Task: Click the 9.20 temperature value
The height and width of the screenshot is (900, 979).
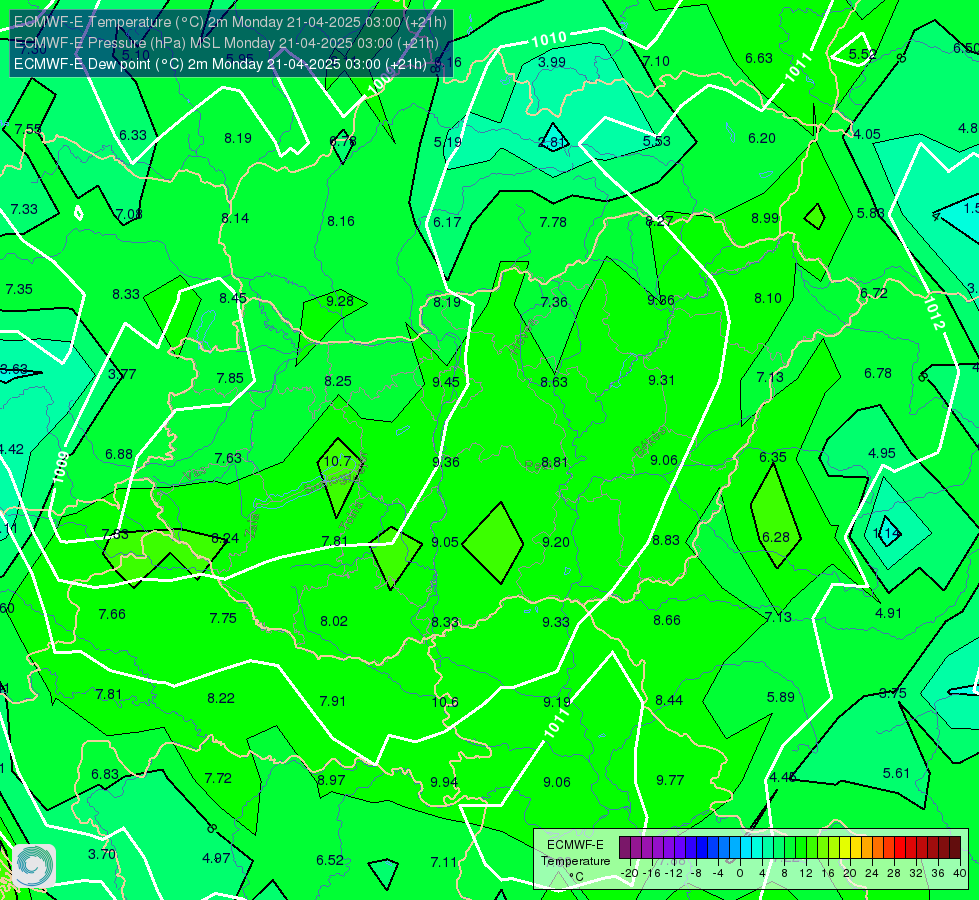Action: tap(556, 542)
